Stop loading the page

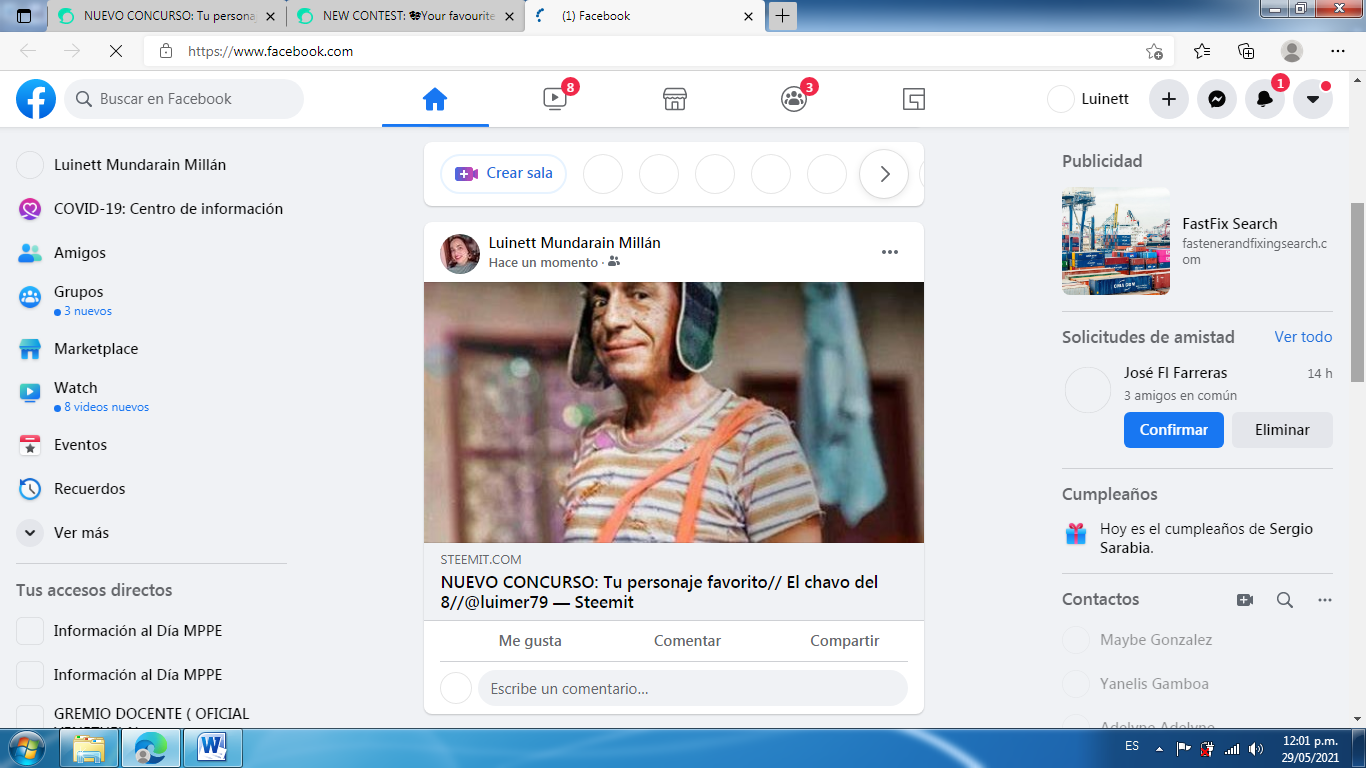tap(114, 51)
